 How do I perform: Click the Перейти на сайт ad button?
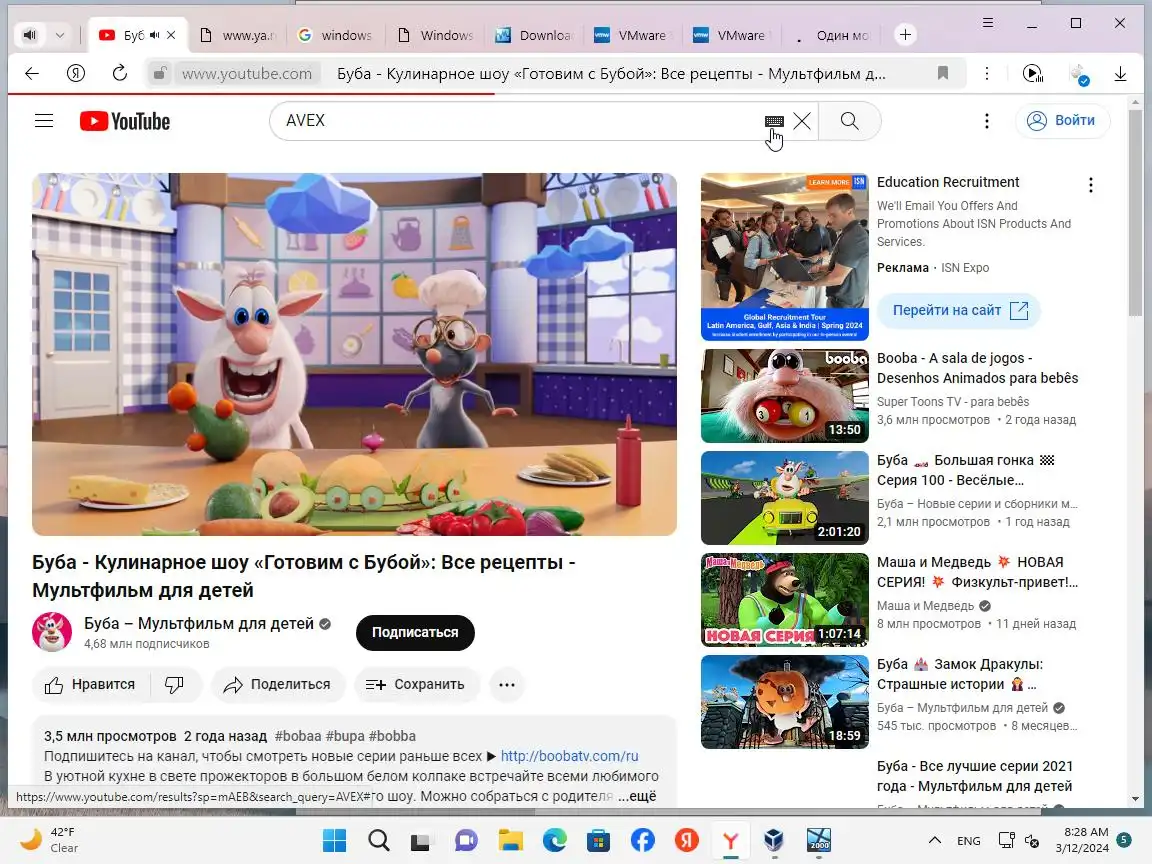pos(959,310)
